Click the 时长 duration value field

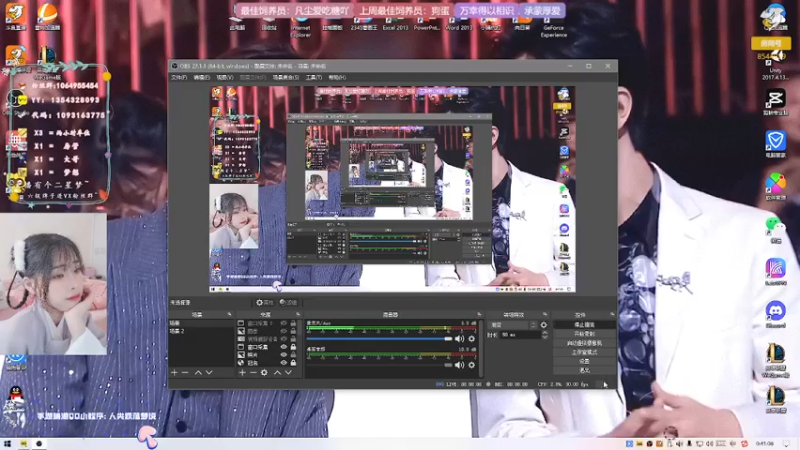point(520,335)
